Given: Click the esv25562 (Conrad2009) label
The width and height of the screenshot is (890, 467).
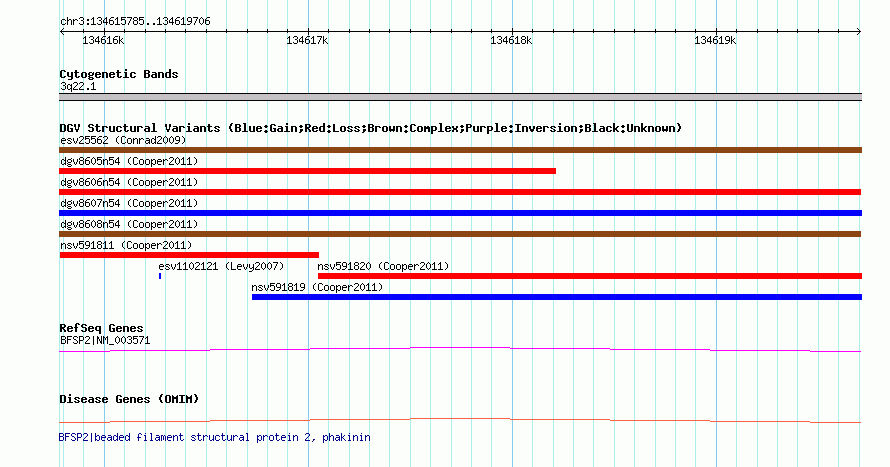Looking at the screenshot, I should pos(123,140).
